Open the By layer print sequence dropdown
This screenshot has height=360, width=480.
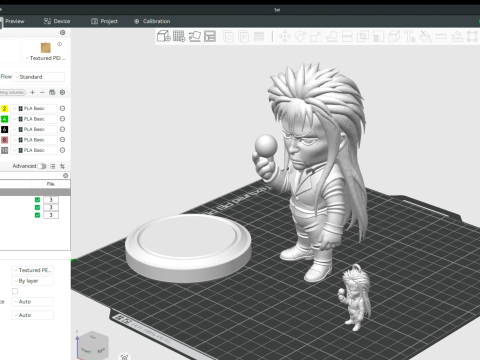32,281
